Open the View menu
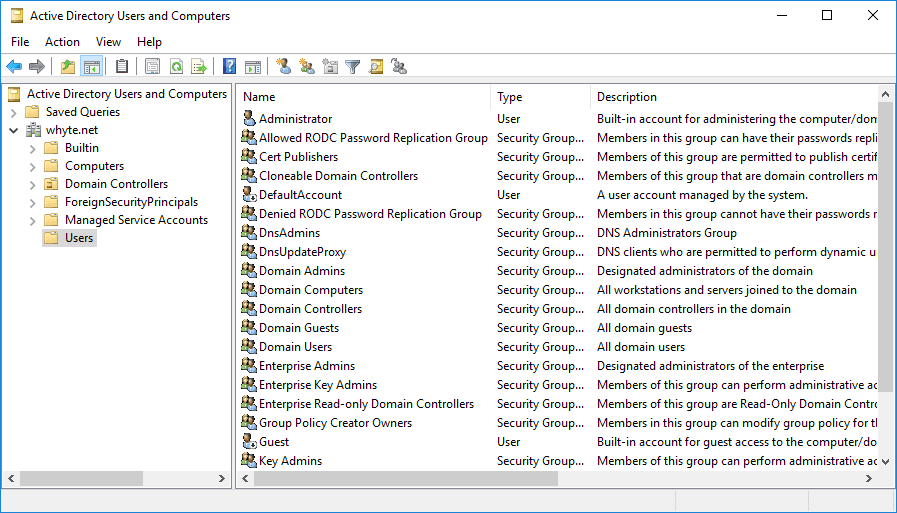Screen dimensions: 897x513 [108, 42]
